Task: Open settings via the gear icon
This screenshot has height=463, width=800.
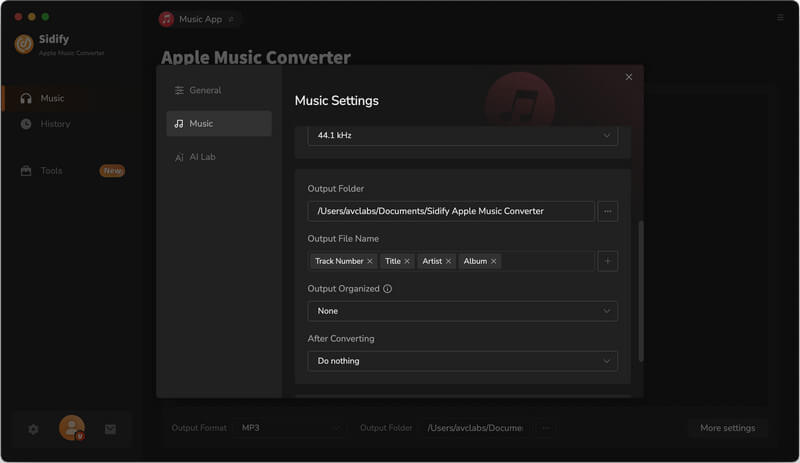Action: tap(33, 429)
